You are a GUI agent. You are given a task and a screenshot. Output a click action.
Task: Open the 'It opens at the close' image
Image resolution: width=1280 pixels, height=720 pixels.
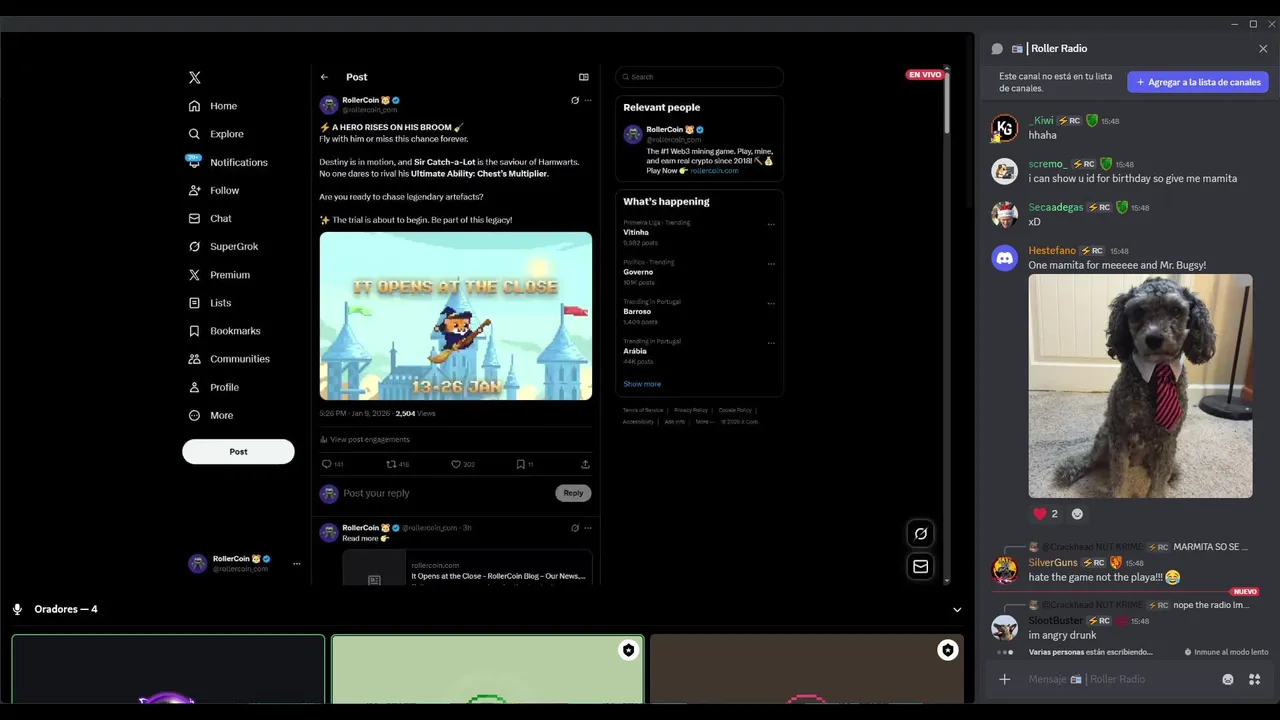[x=456, y=316]
